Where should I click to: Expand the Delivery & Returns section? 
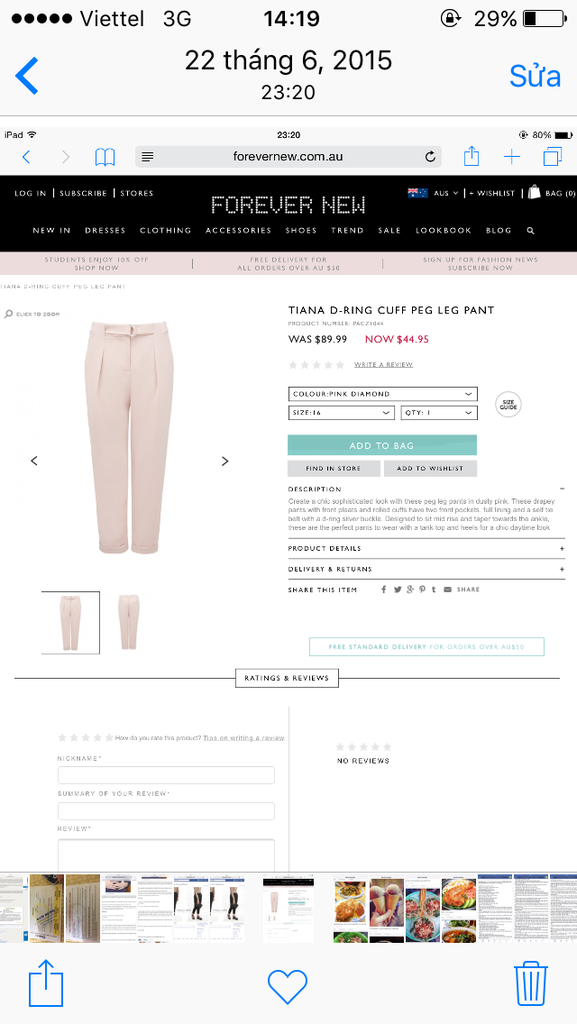426,569
